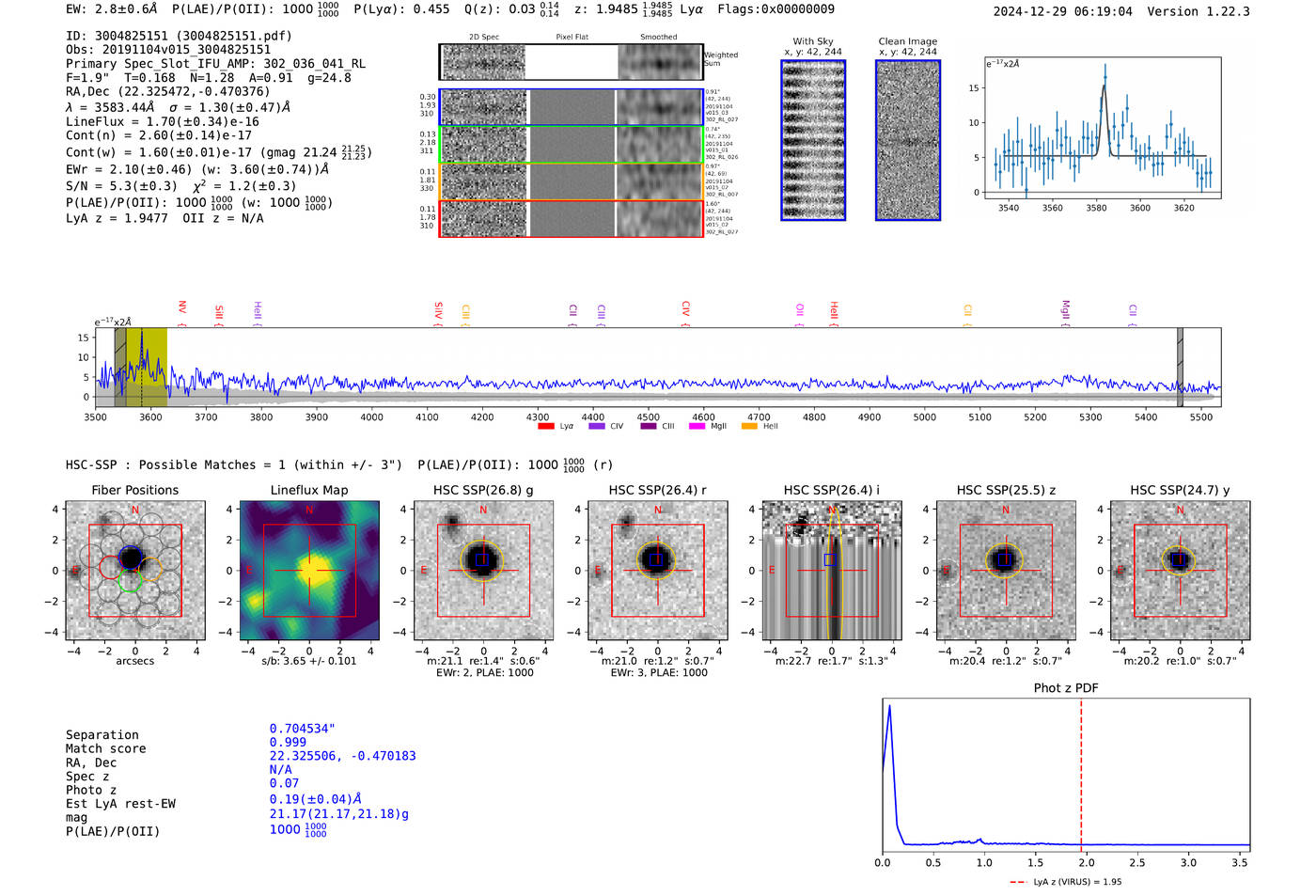Select the HSC SSP(26.4) i image
The image size is (1316, 896).
point(832,571)
